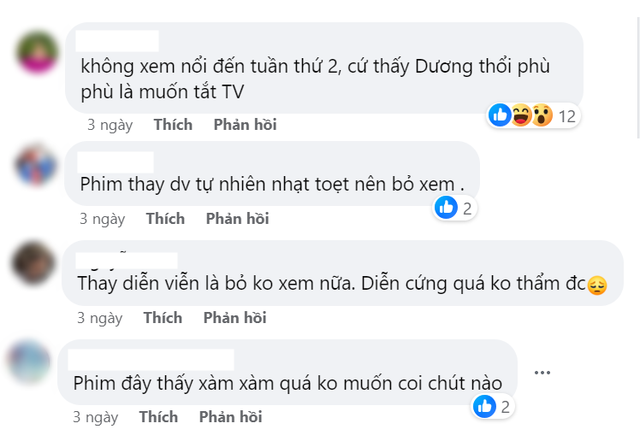The height and width of the screenshot is (447, 640).
Task: Open the third commenter's dark avatar
Action: 33,263
